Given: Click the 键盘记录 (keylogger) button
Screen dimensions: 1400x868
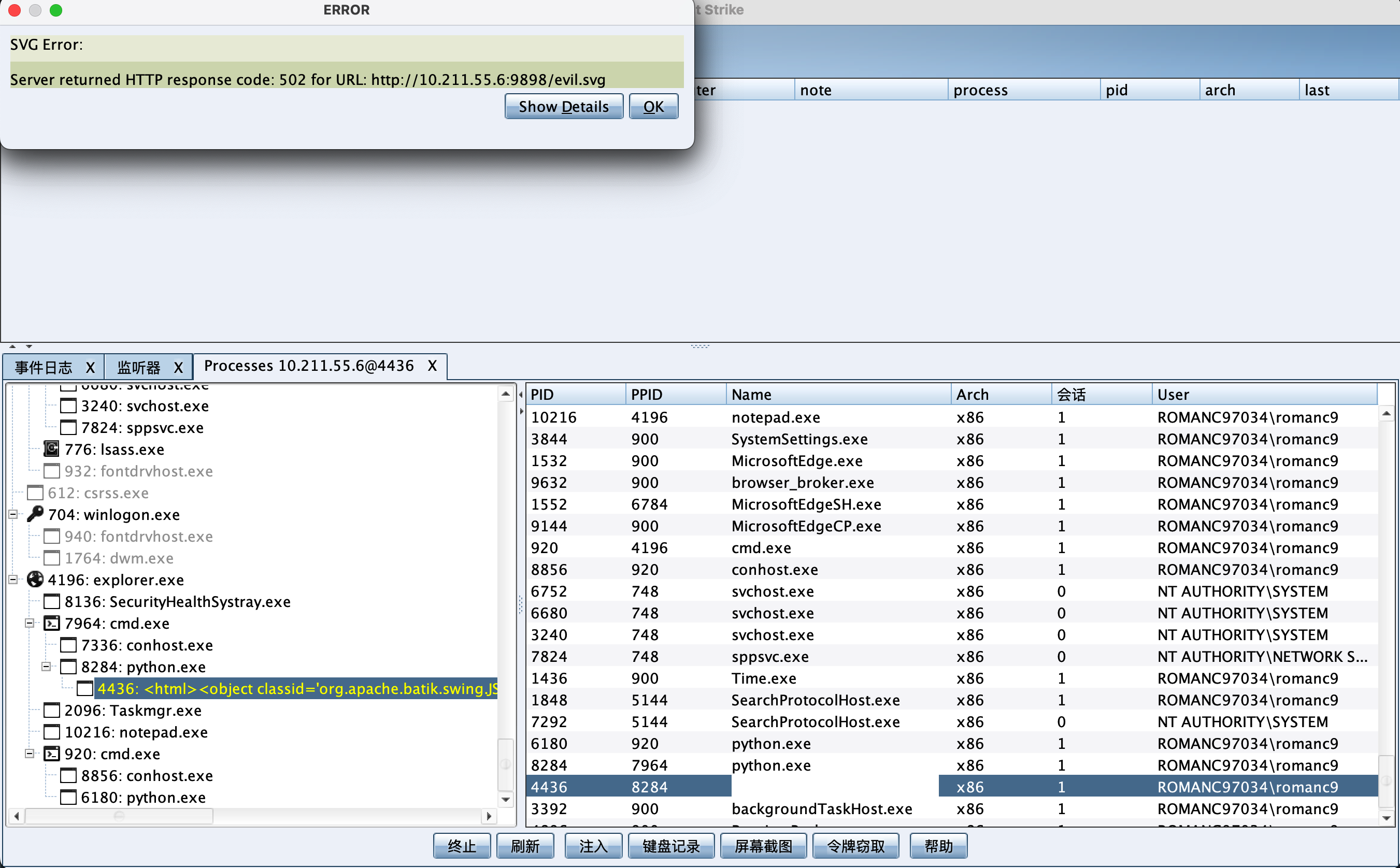Looking at the screenshot, I should pos(672,846).
